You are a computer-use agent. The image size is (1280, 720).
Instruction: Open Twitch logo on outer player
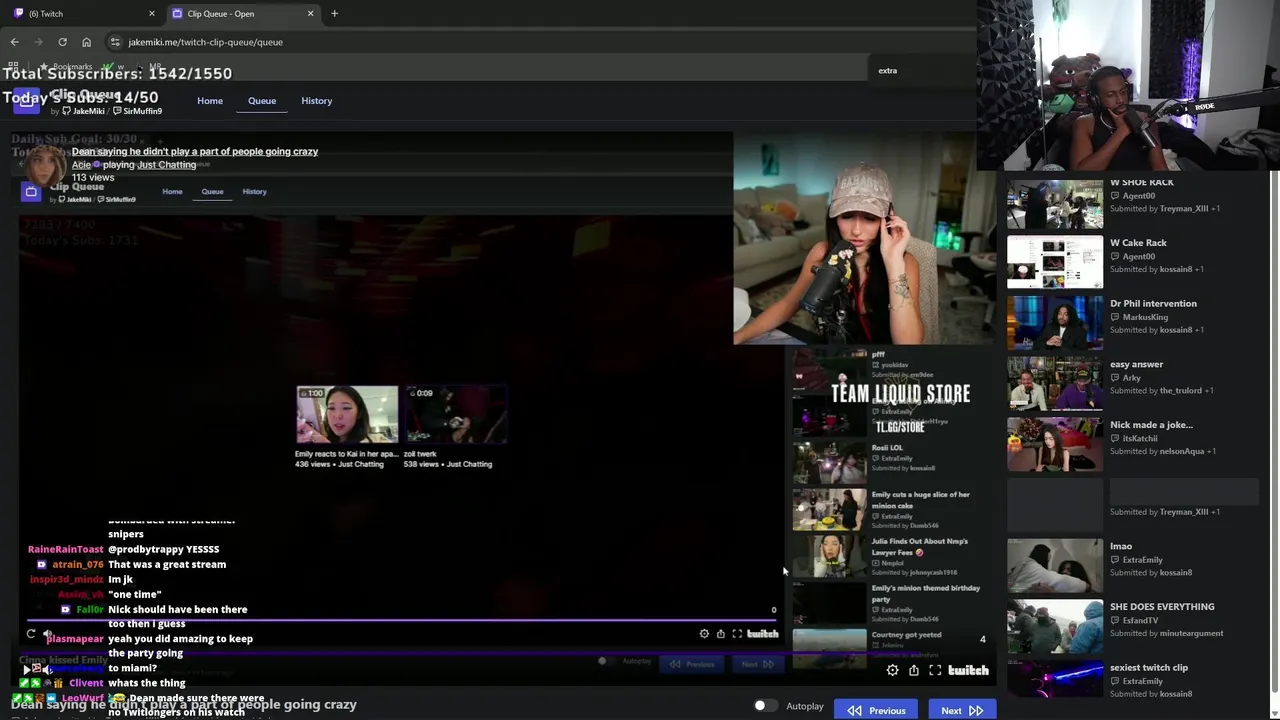click(x=968, y=670)
